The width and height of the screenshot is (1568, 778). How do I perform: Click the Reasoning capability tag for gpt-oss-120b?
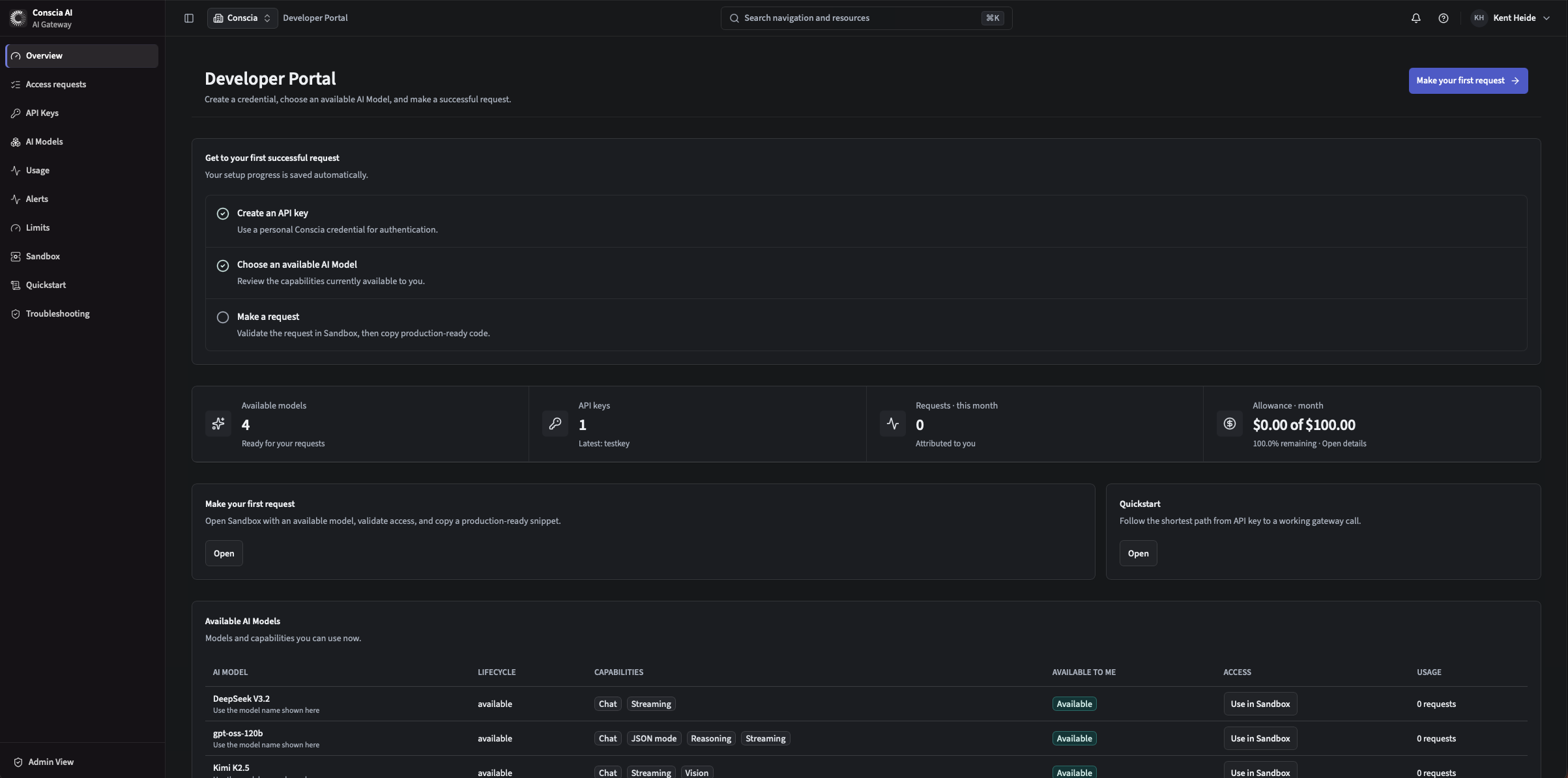point(710,738)
